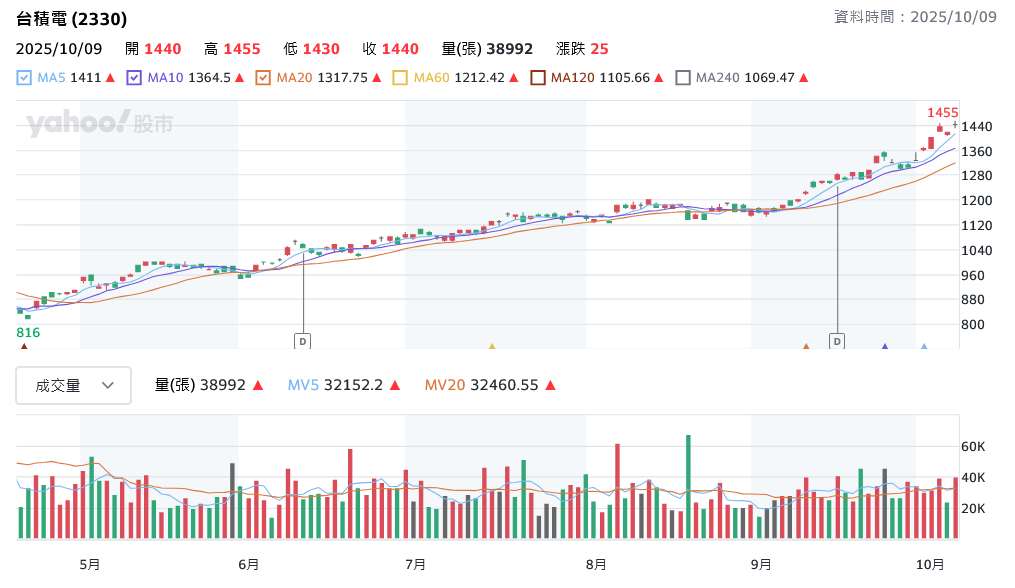This screenshot has height=588, width=1015.
Task: Click the yellow triangle marker in mid-July
Action: click(492, 347)
